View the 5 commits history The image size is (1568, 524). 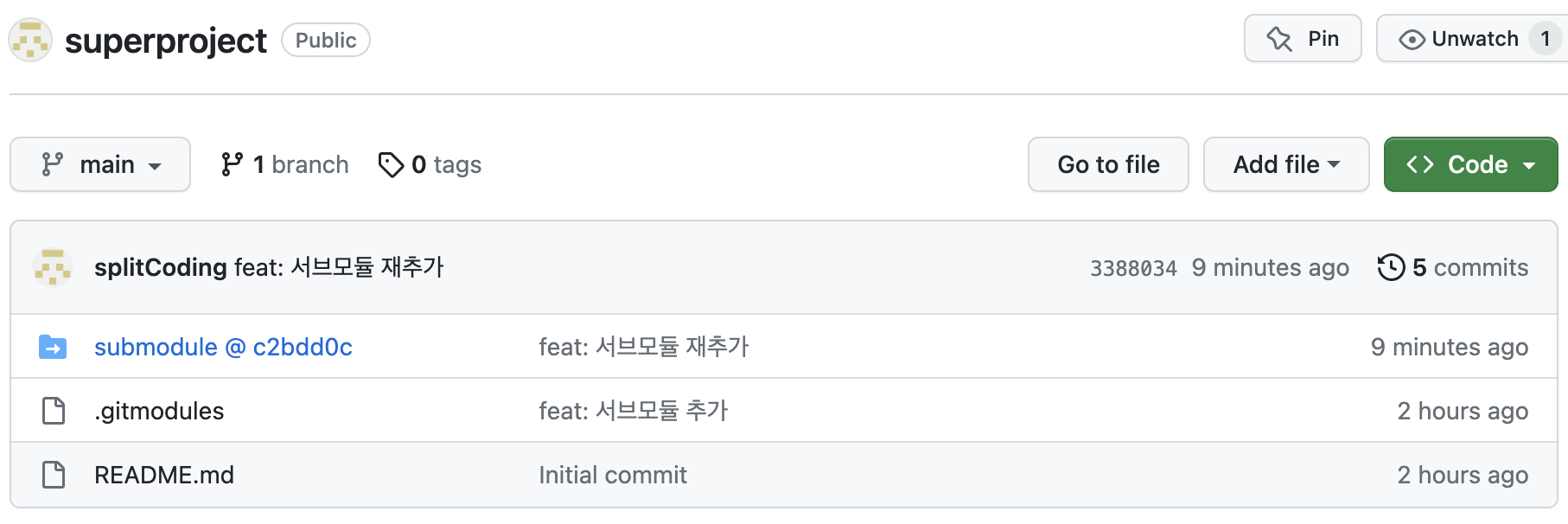tap(1469, 267)
